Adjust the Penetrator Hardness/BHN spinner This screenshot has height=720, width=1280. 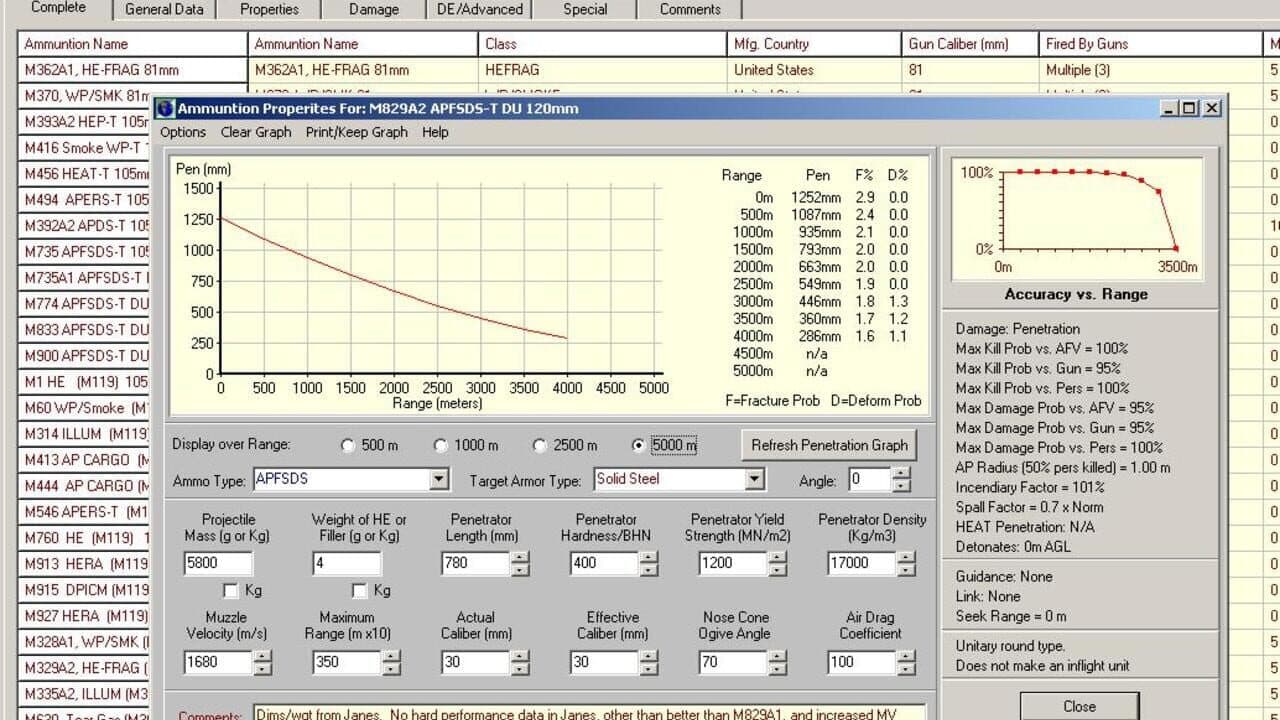click(x=649, y=563)
